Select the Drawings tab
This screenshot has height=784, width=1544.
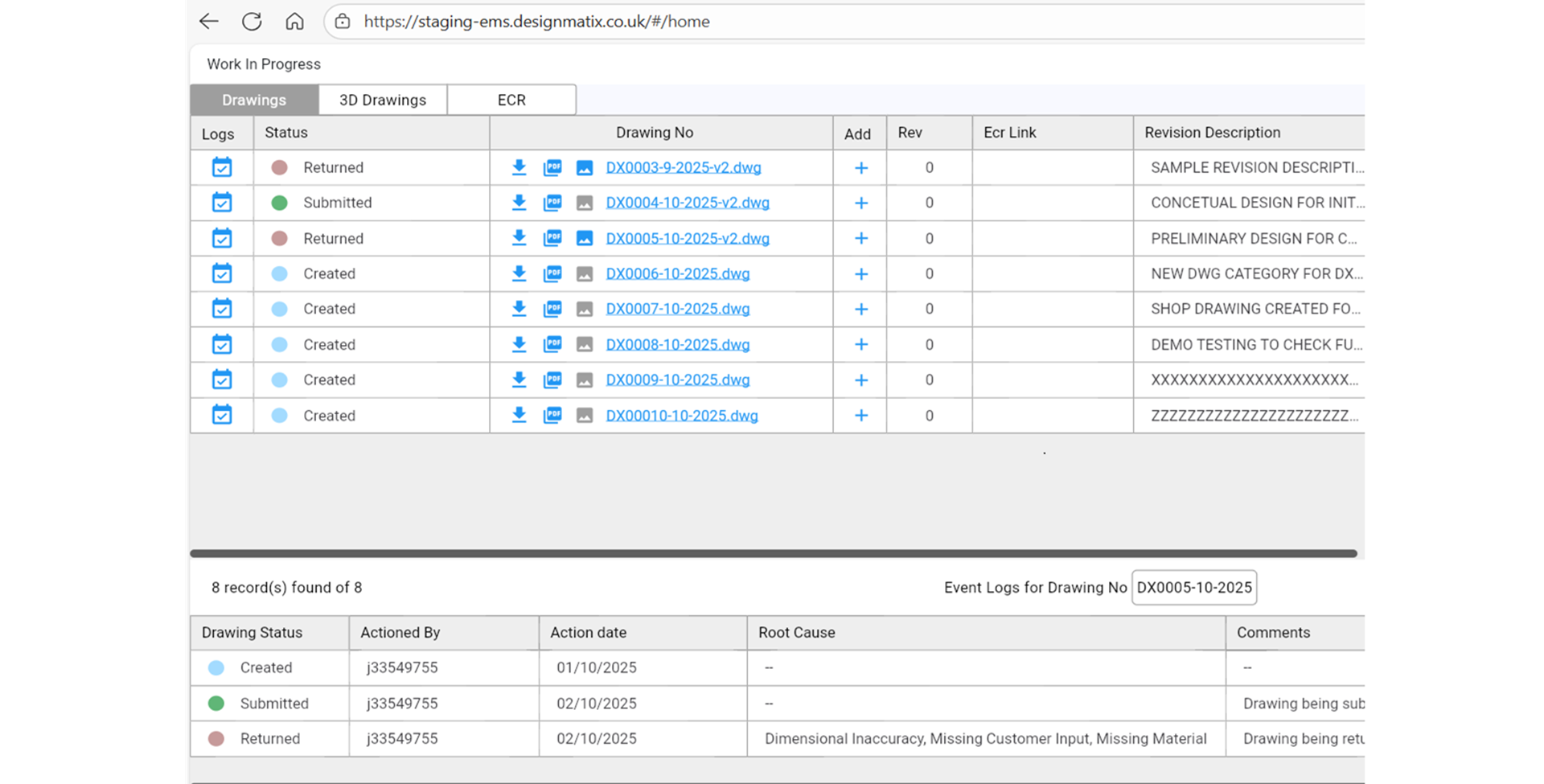pos(254,100)
